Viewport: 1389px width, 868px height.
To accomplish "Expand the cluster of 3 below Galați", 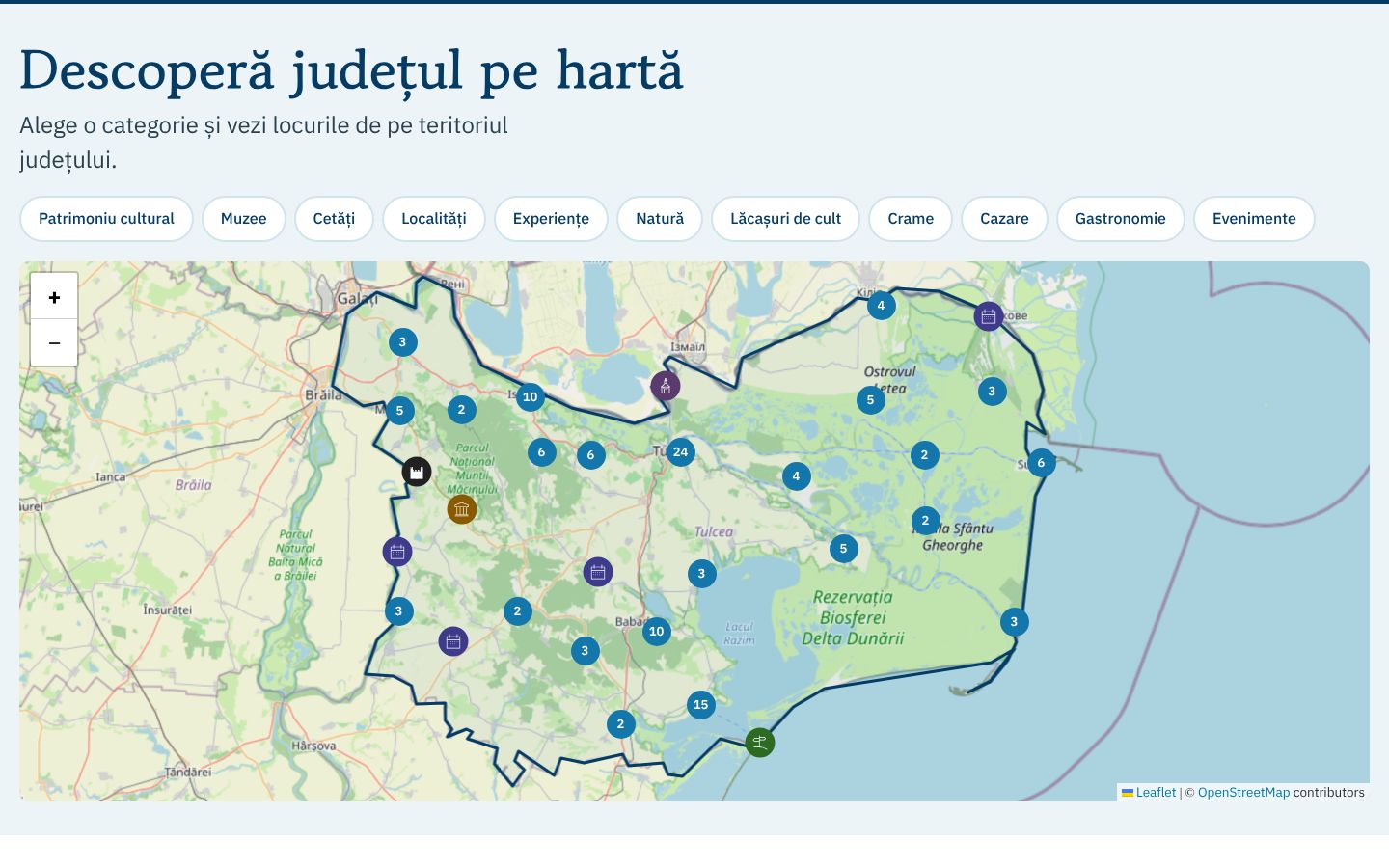I will (403, 342).
